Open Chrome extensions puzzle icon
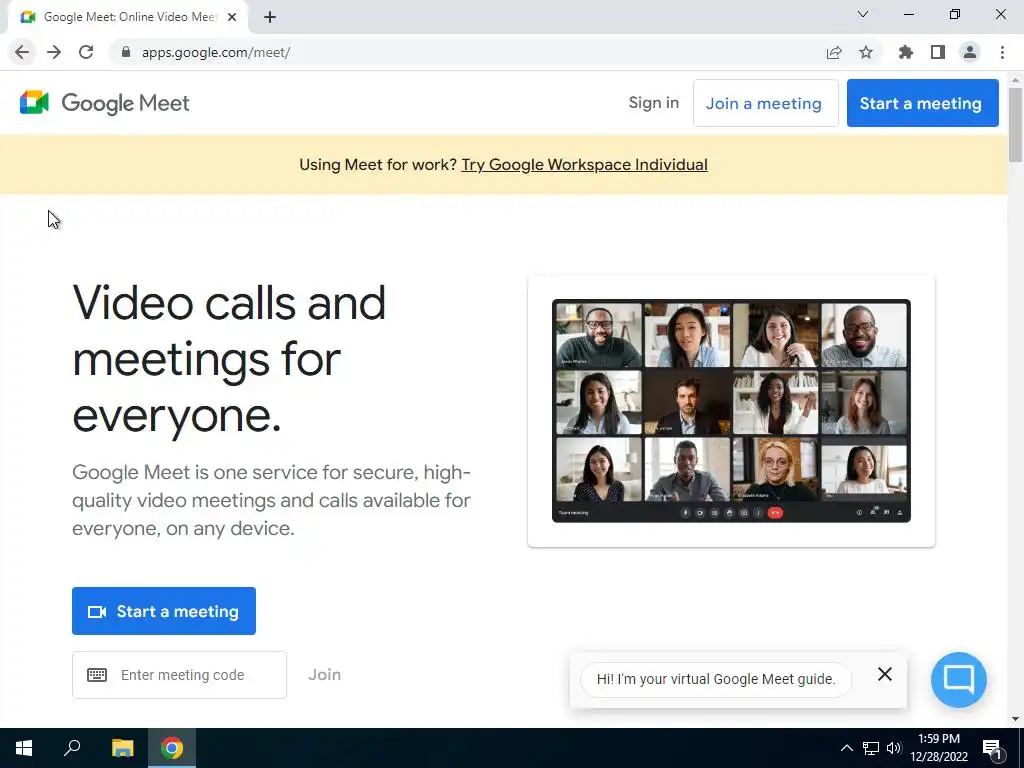Screen dimensions: 1024x768 [905, 52]
